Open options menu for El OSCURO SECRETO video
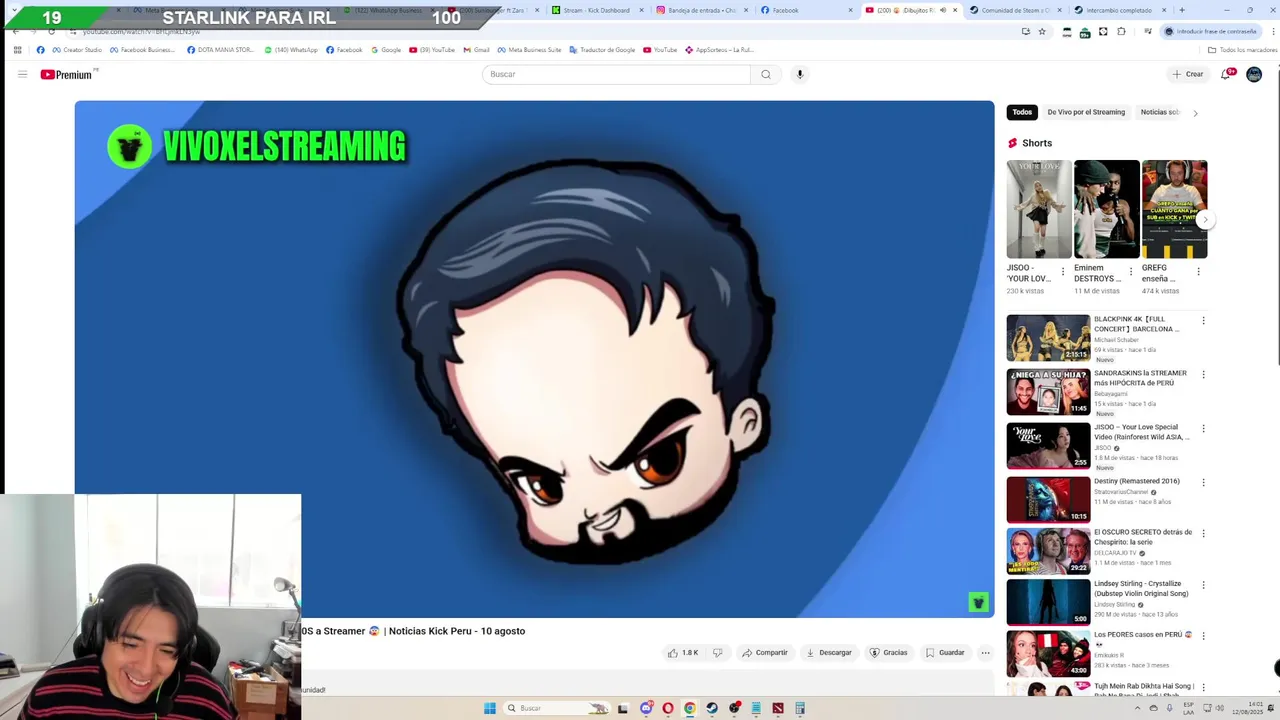This screenshot has height=720, width=1280. (1203, 534)
